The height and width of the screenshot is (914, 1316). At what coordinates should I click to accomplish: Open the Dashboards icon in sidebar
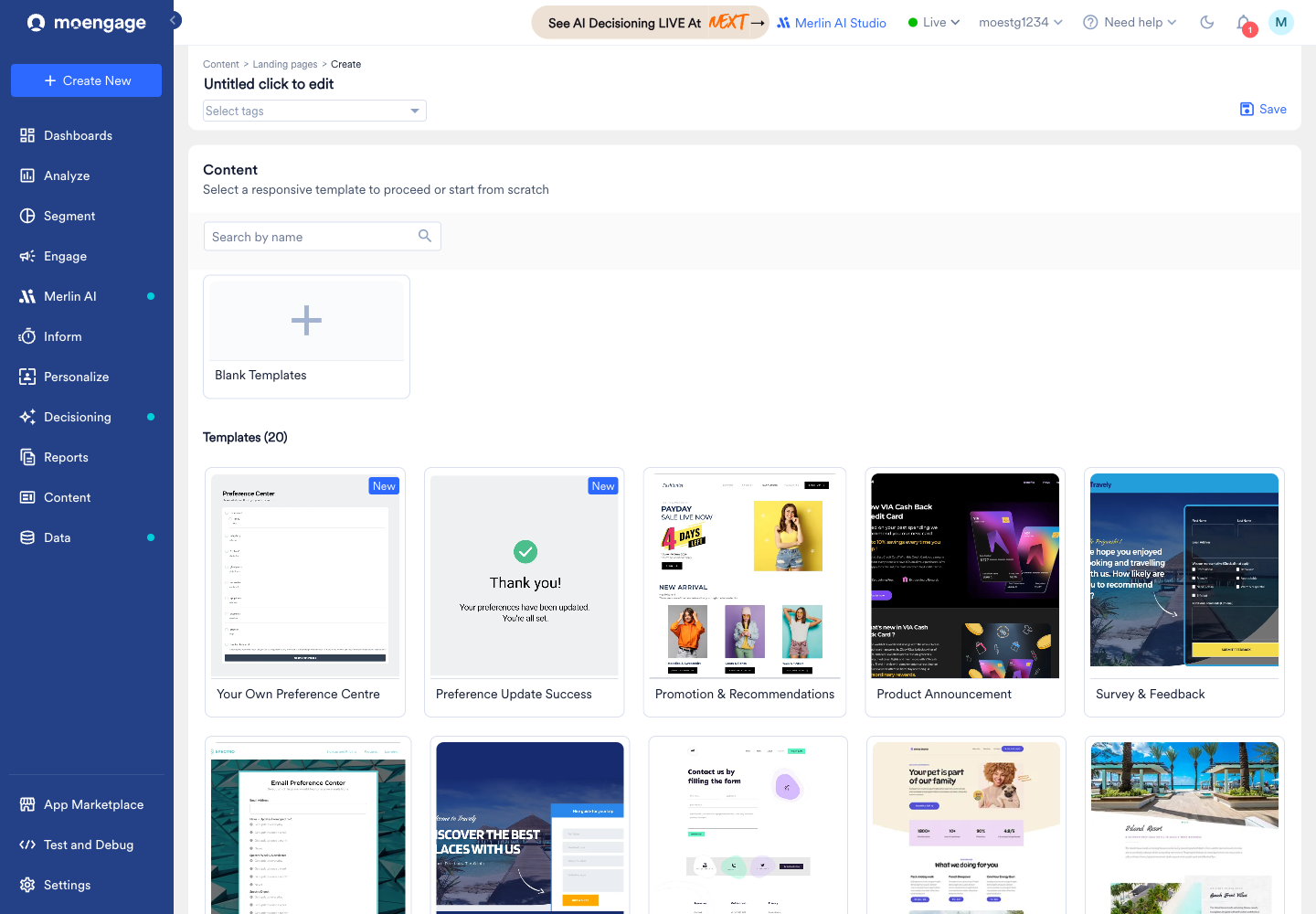pos(27,135)
